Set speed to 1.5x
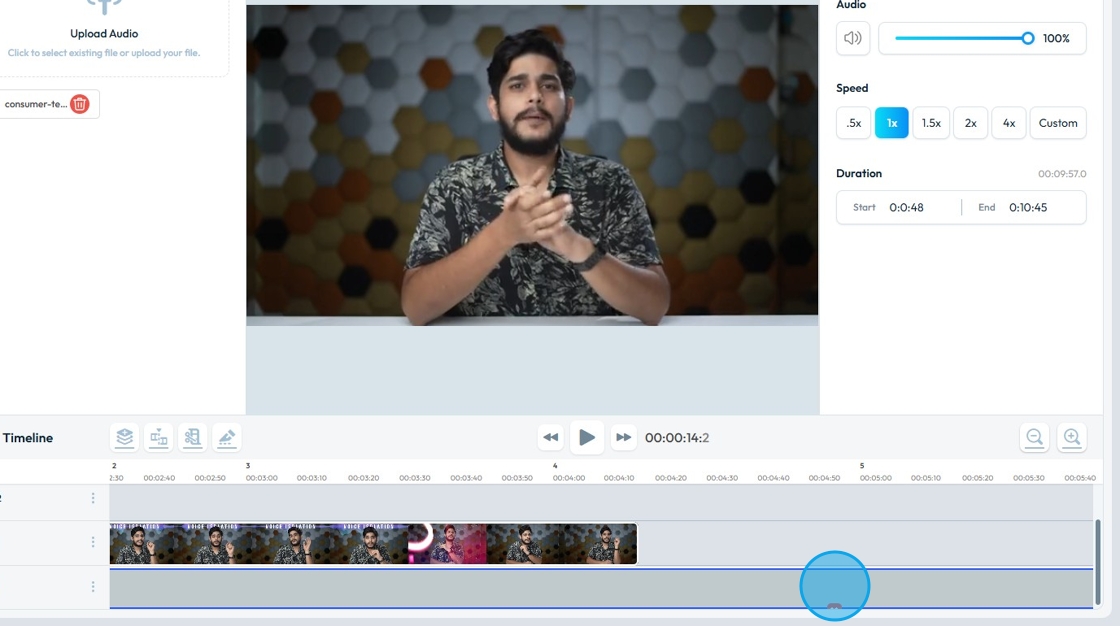Screen dimensions: 1120x626 click(x=931, y=123)
